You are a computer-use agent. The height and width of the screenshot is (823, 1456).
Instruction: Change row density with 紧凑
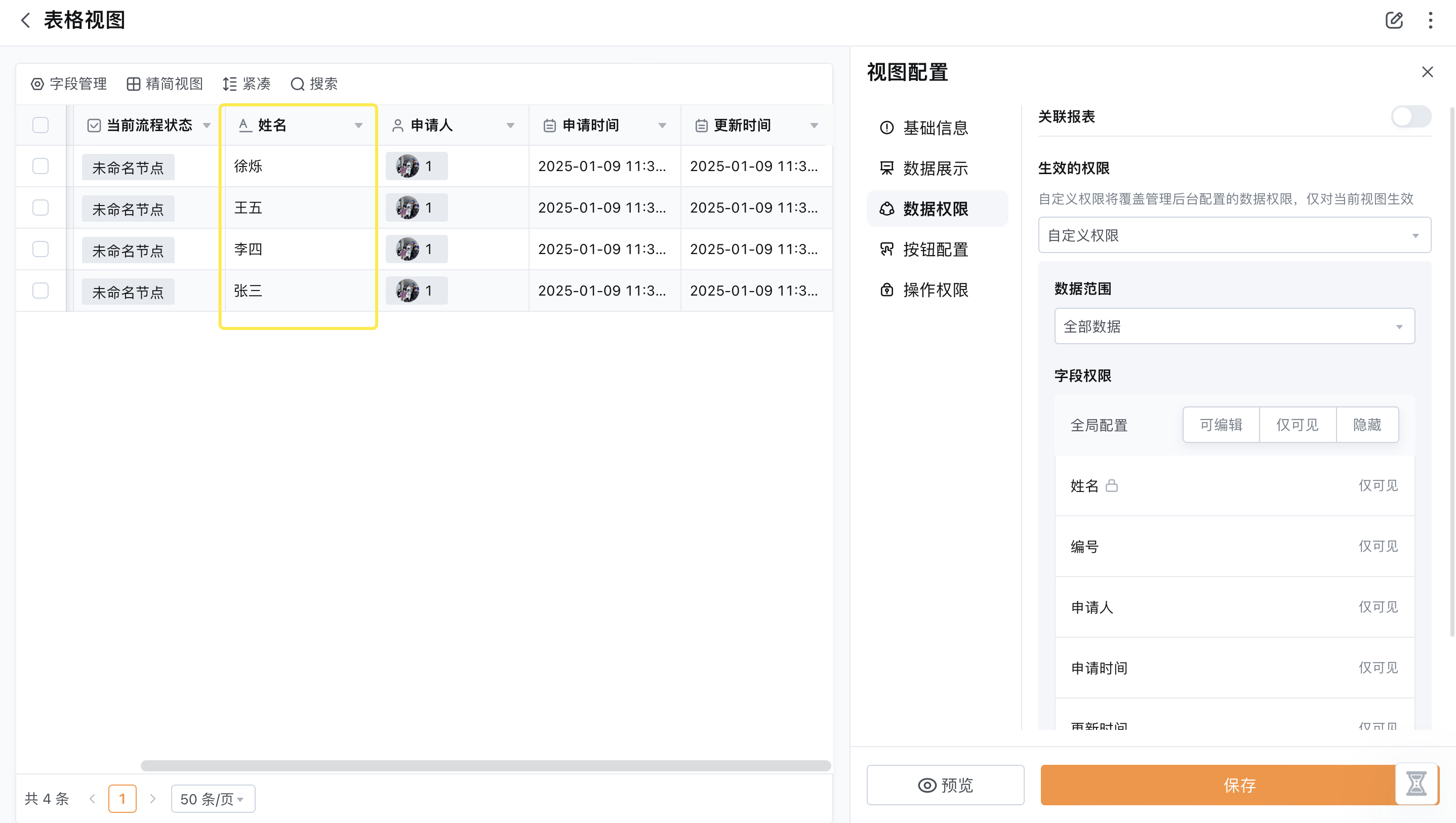pyautogui.click(x=247, y=84)
